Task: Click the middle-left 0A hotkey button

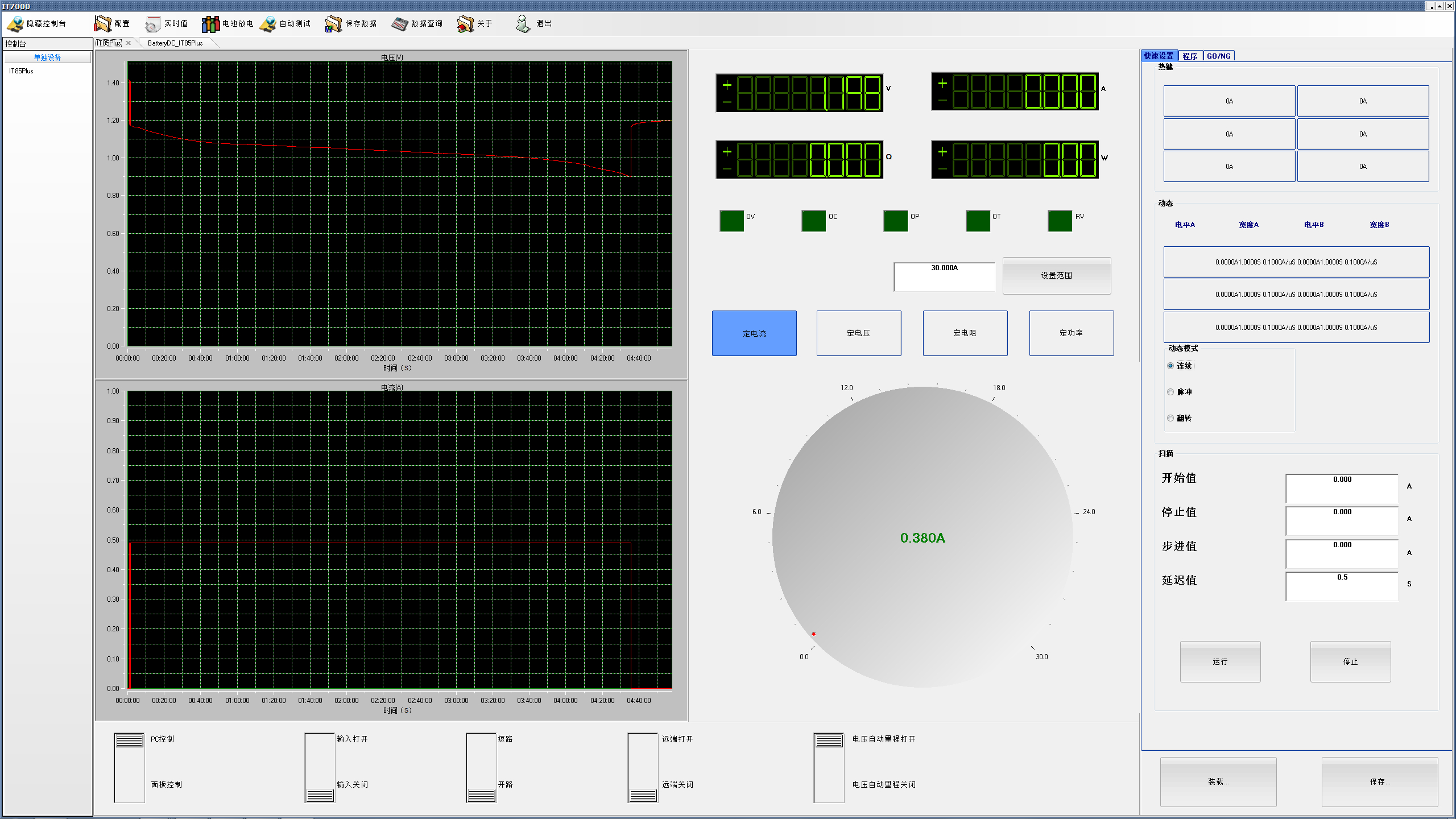Action: [x=1229, y=134]
